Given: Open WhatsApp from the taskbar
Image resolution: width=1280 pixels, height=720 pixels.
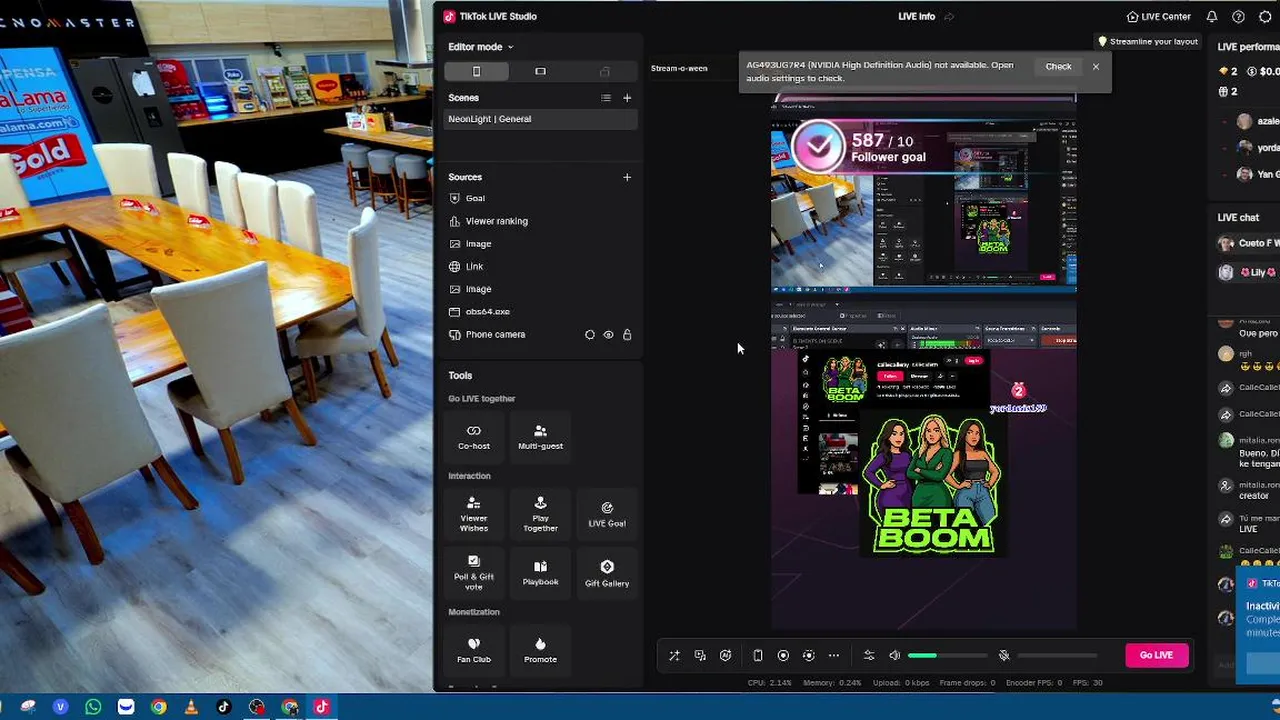Looking at the screenshot, I should point(93,707).
